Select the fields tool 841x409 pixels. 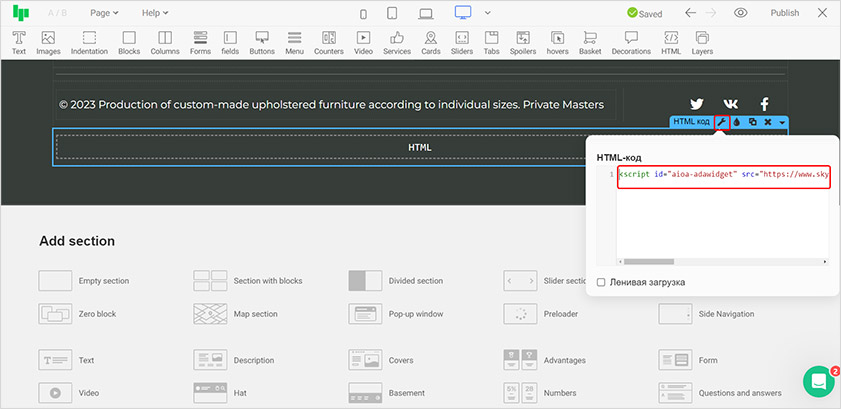[x=230, y=43]
